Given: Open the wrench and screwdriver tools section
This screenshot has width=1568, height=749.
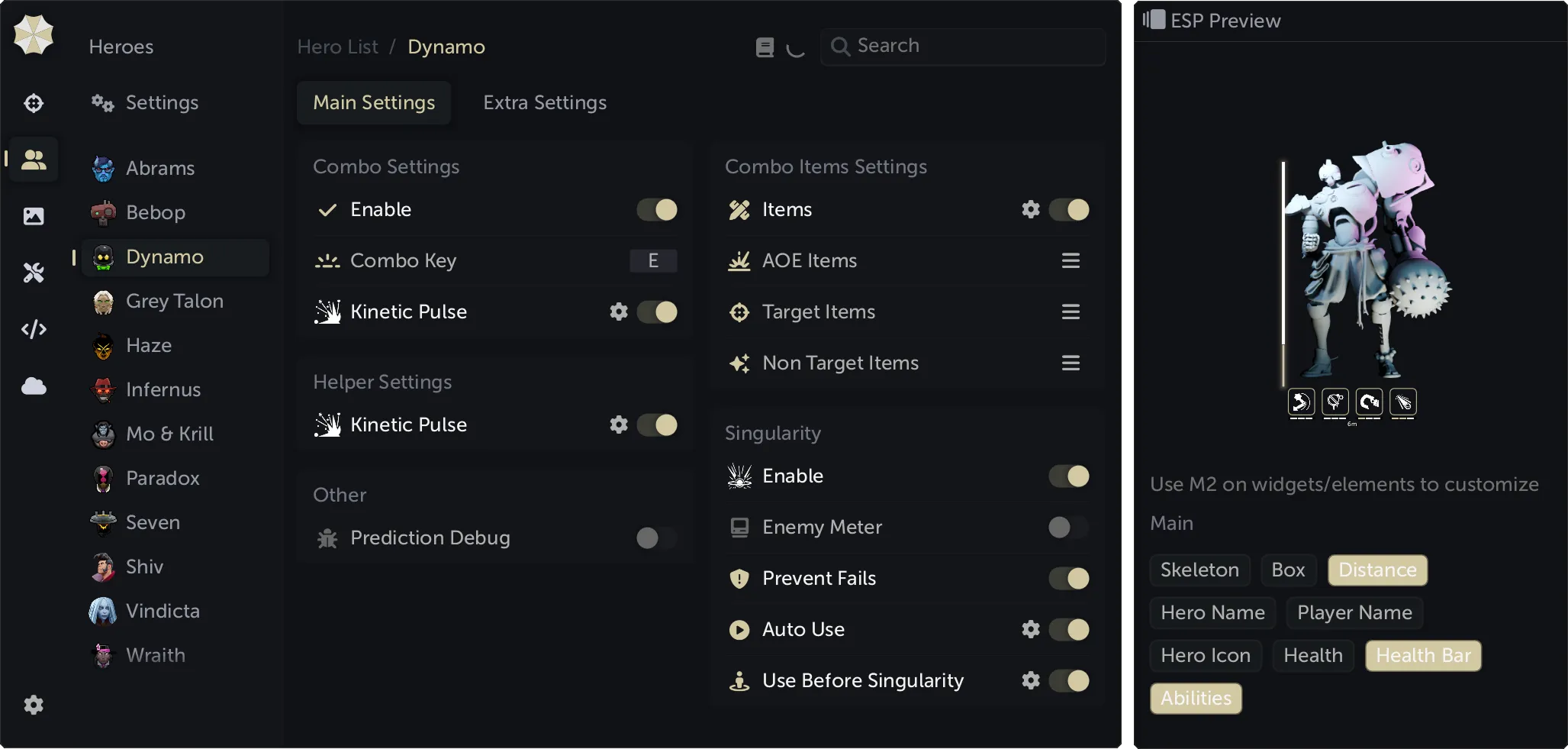Looking at the screenshot, I should coord(34,273).
